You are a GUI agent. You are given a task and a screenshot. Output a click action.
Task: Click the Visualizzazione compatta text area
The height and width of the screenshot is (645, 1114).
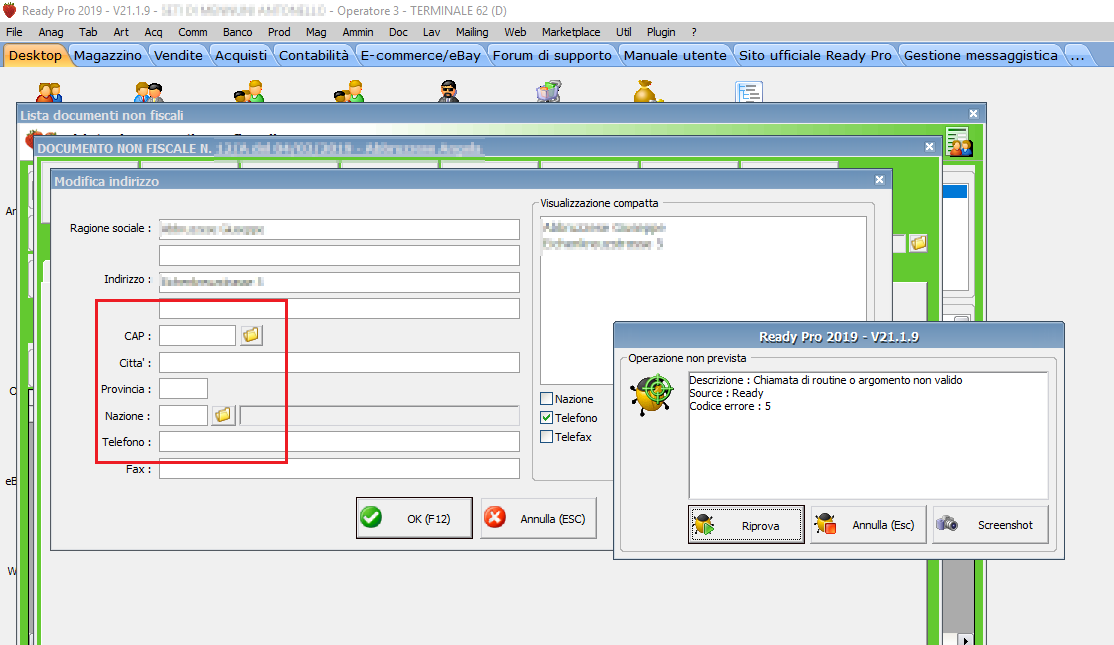click(703, 300)
